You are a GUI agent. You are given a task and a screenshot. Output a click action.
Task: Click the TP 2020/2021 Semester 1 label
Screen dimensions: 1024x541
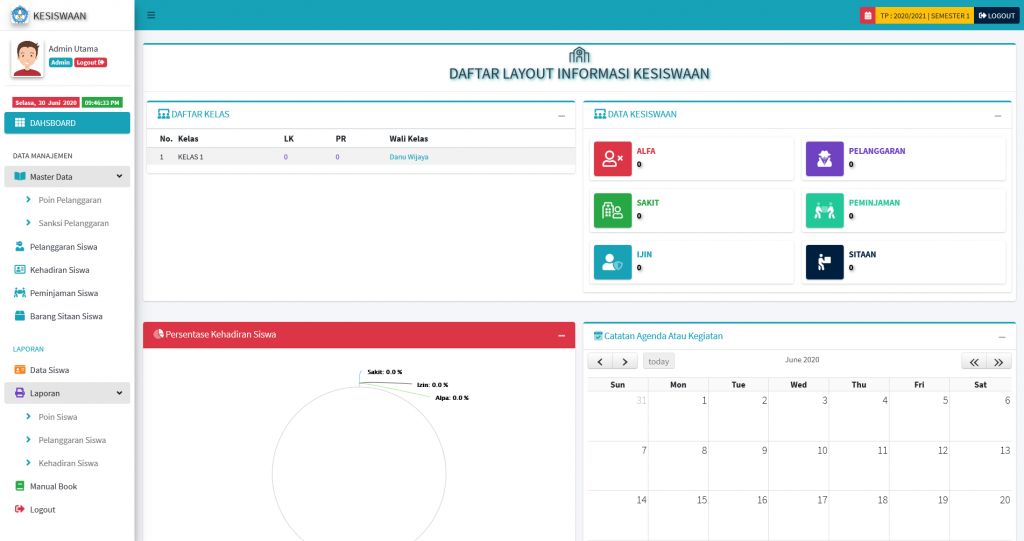pos(925,16)
